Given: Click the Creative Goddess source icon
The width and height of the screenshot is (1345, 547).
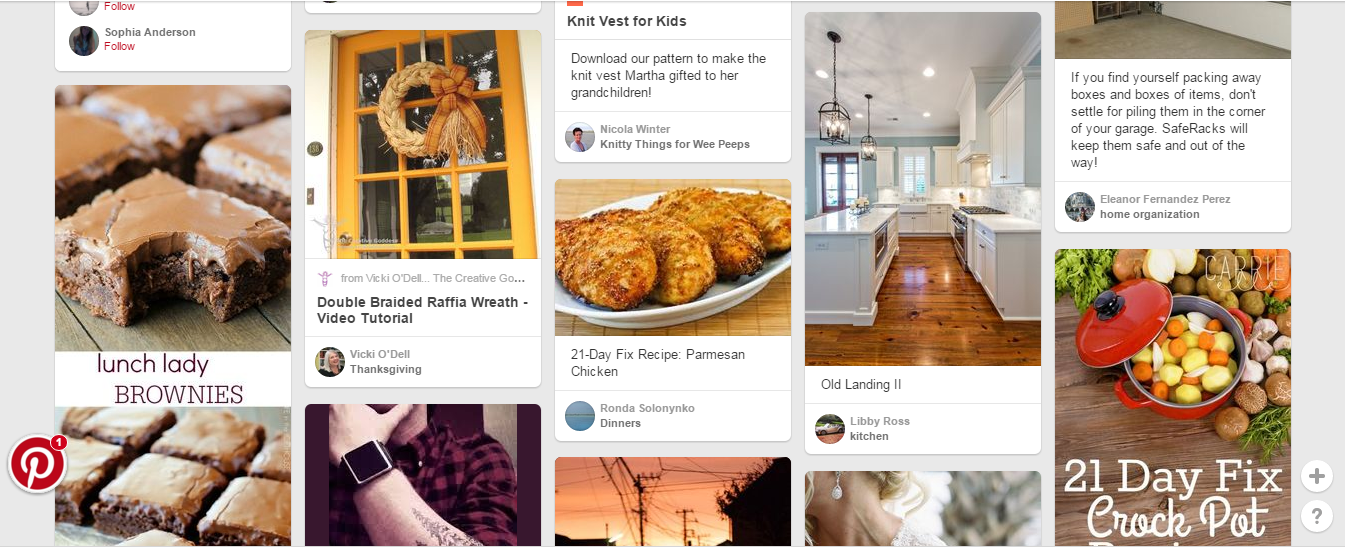Looking at the screenshot, I should (x=324, y=278).
